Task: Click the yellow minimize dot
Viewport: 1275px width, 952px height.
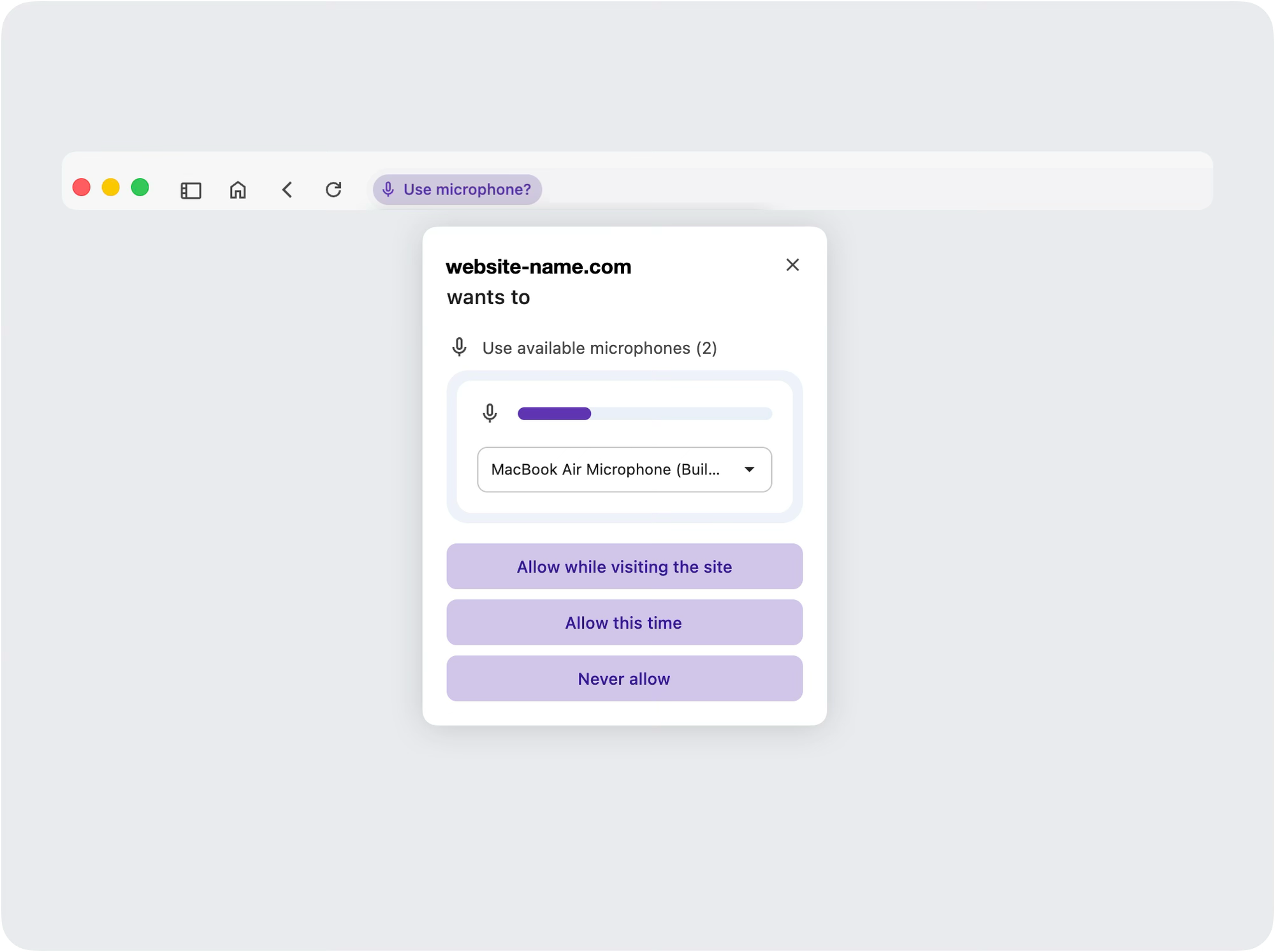Action: pos(111,187)
